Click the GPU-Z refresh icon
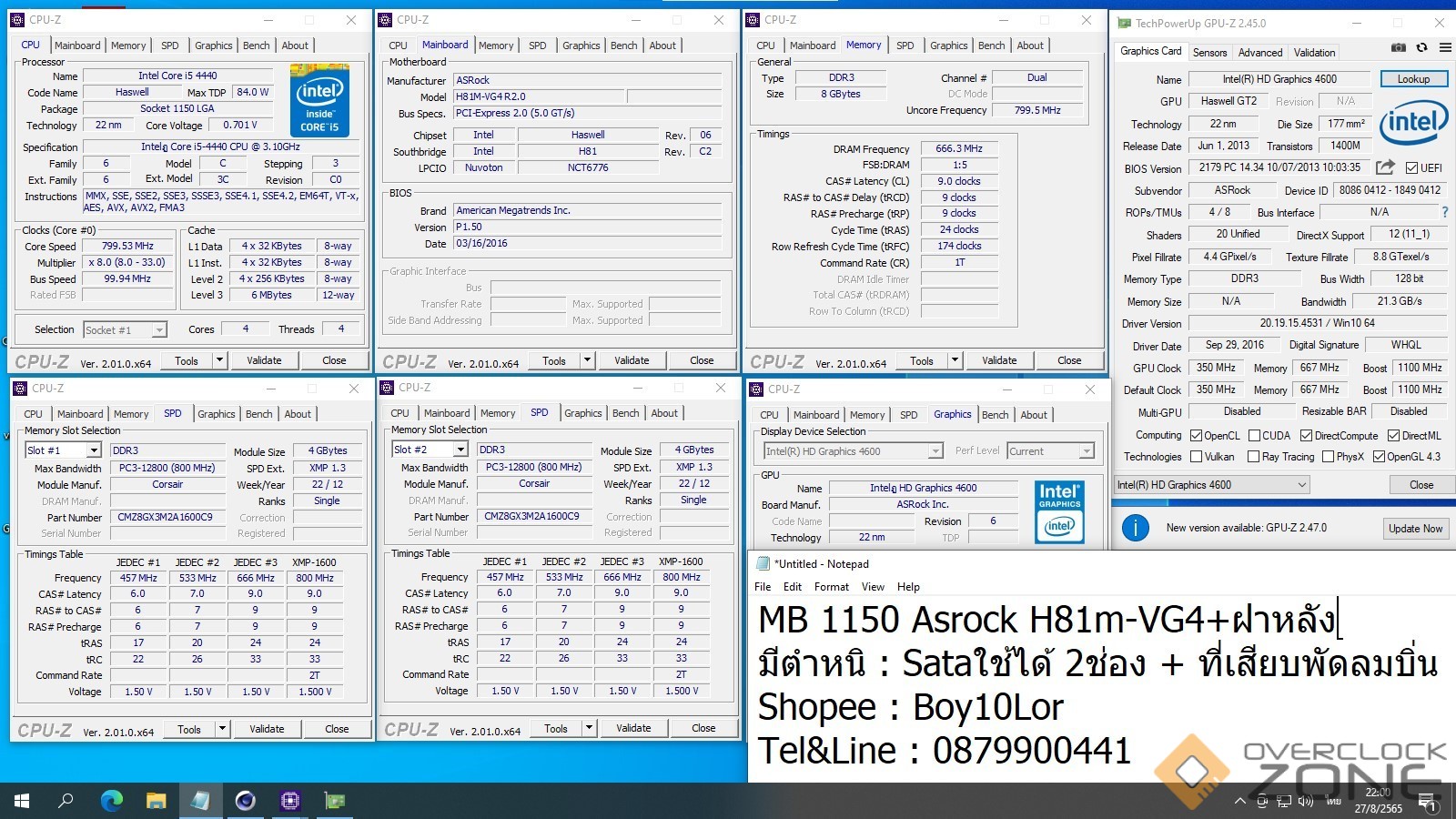Screen dimensions: 1456x819 [1421, 48]
